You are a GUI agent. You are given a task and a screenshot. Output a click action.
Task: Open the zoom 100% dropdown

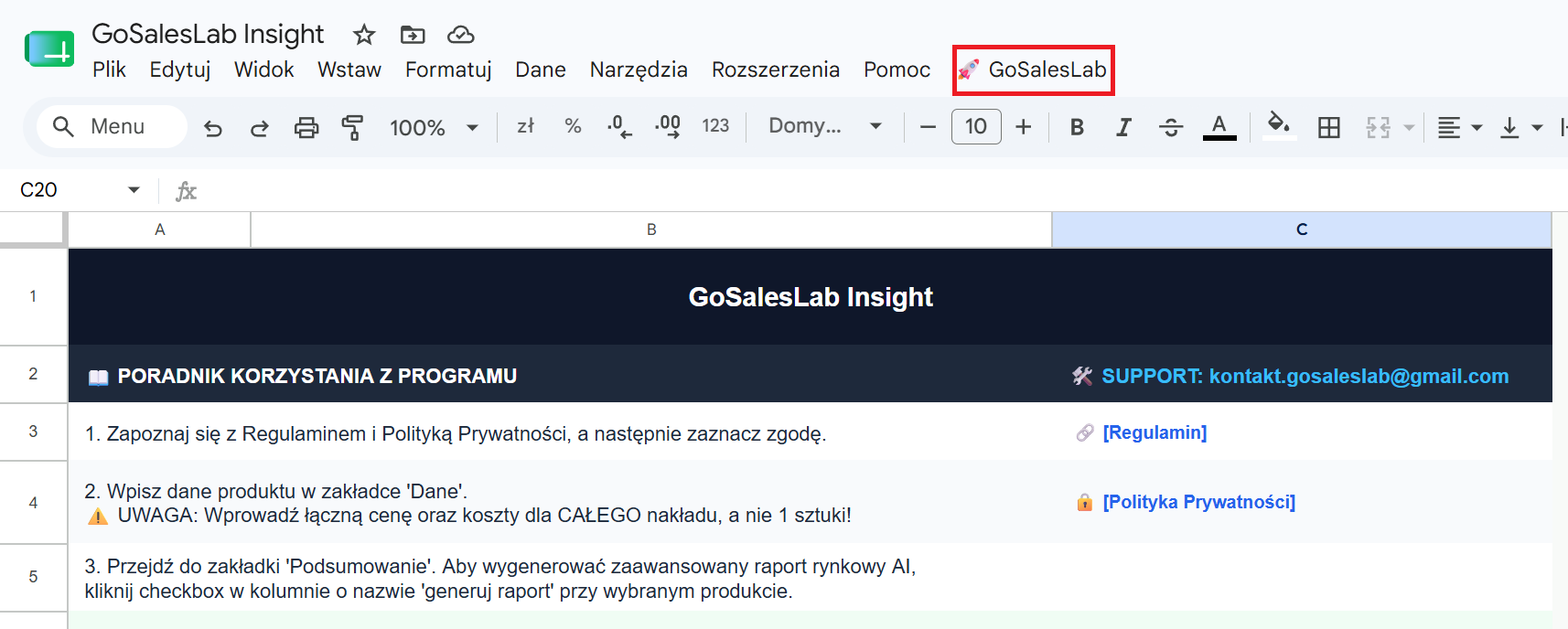(x=434, y=127)
